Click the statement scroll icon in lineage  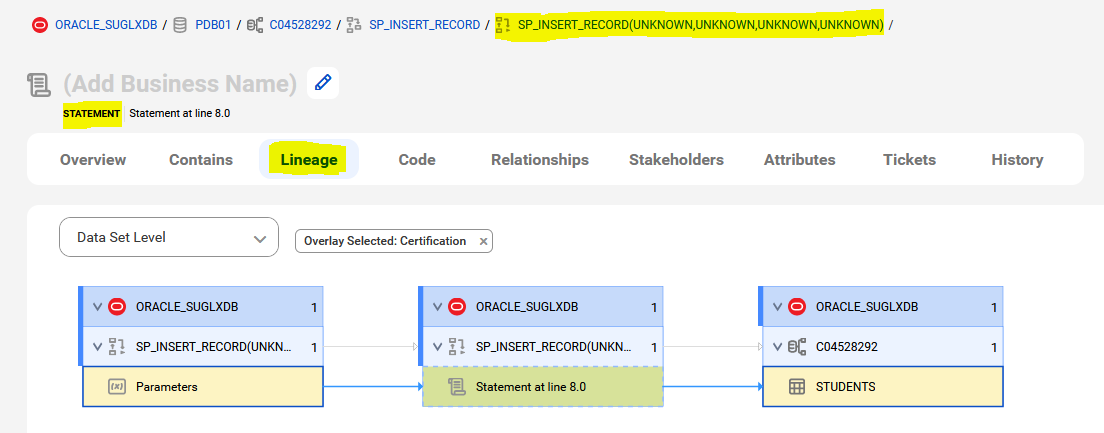click(457, 387)
